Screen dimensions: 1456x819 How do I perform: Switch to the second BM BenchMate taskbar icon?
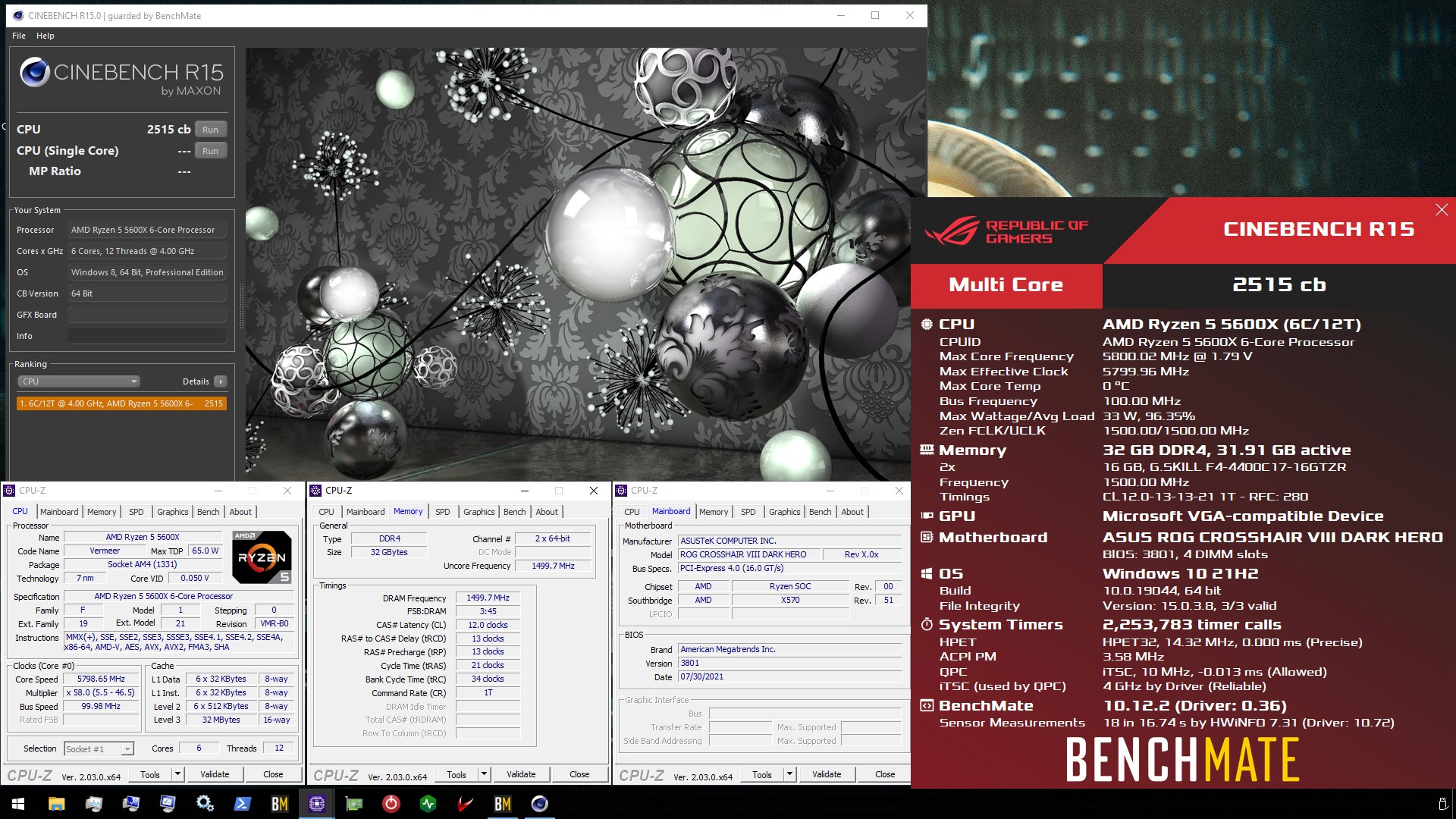click(x=502, y=804)
